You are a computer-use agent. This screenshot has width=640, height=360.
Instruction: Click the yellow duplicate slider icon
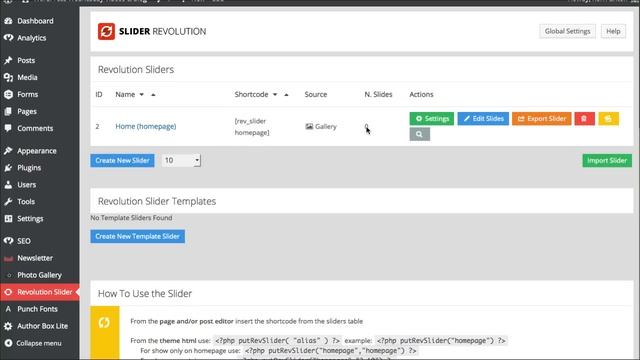pyautogui.click(x=609, y=119)
